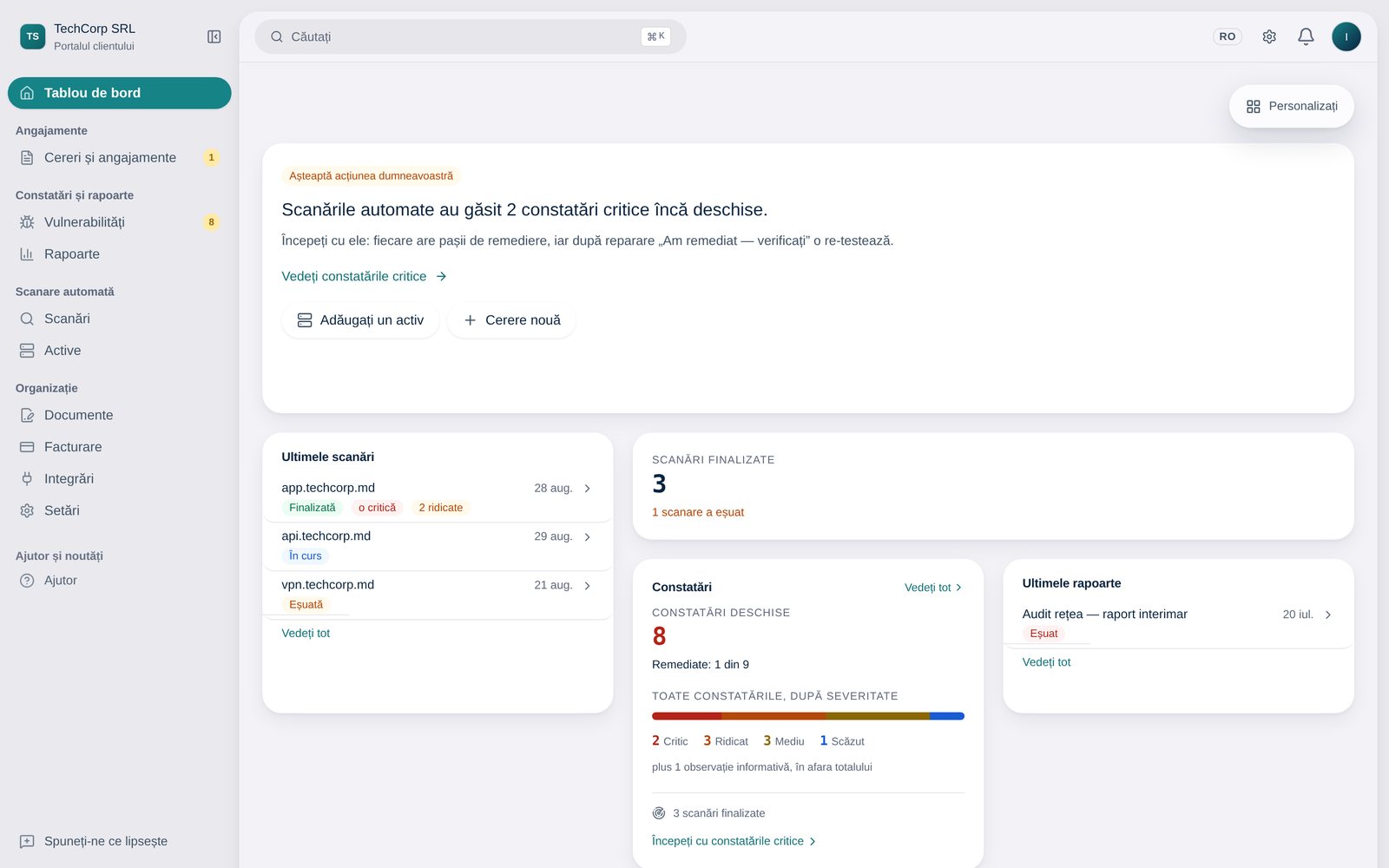Click the Cereri și angajamente document icon

[27, 158]
